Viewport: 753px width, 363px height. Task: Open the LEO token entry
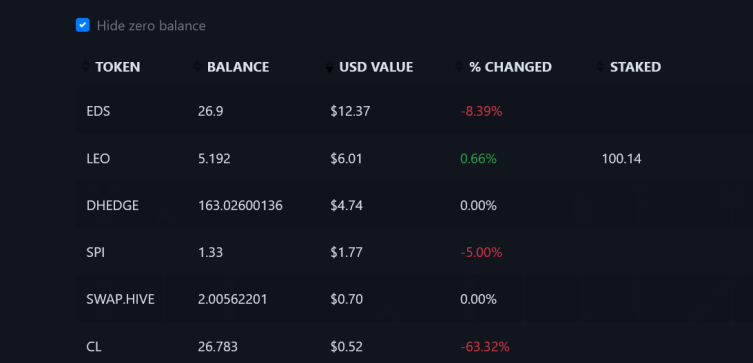point(98,158)
